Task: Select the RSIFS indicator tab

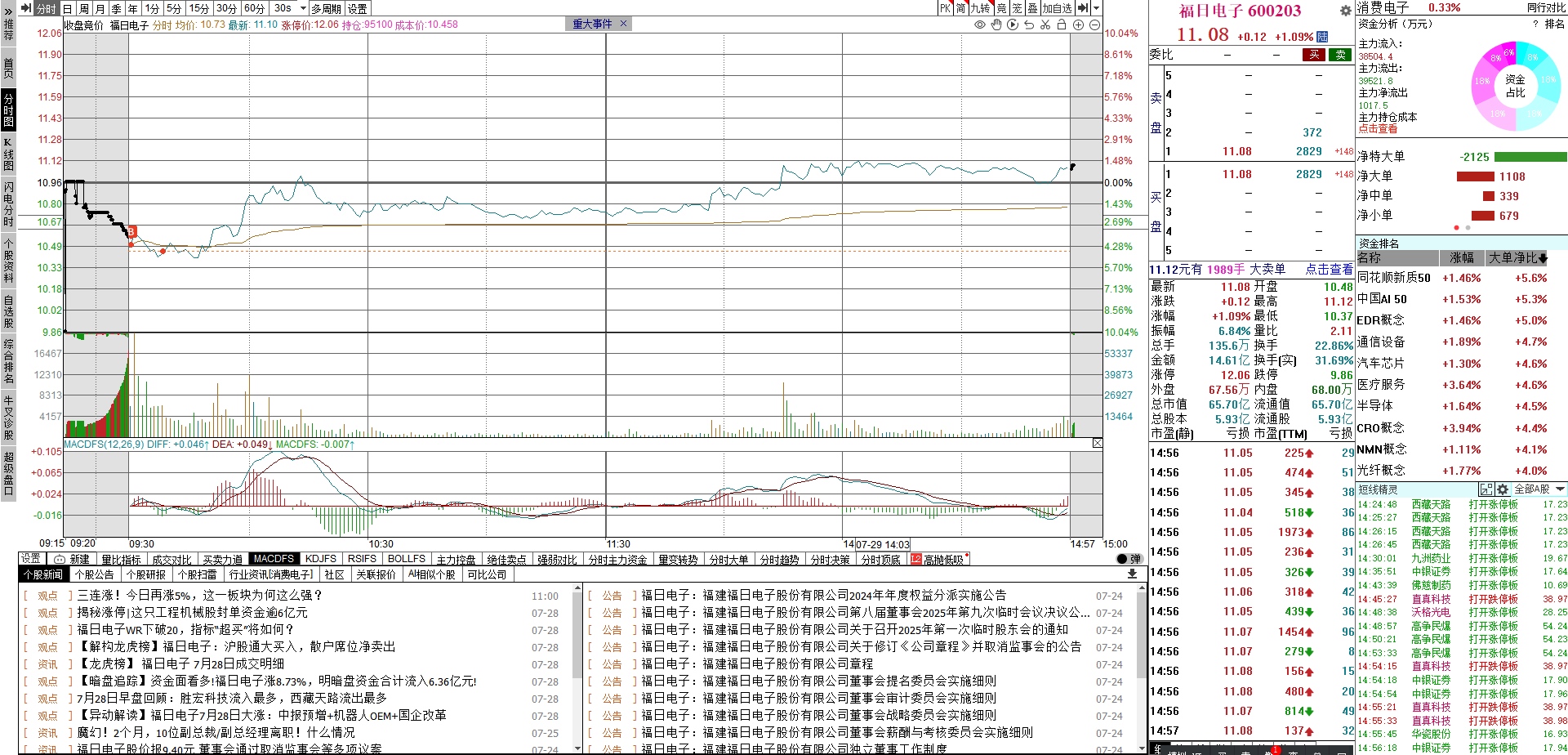Action: tap(362, 559)
